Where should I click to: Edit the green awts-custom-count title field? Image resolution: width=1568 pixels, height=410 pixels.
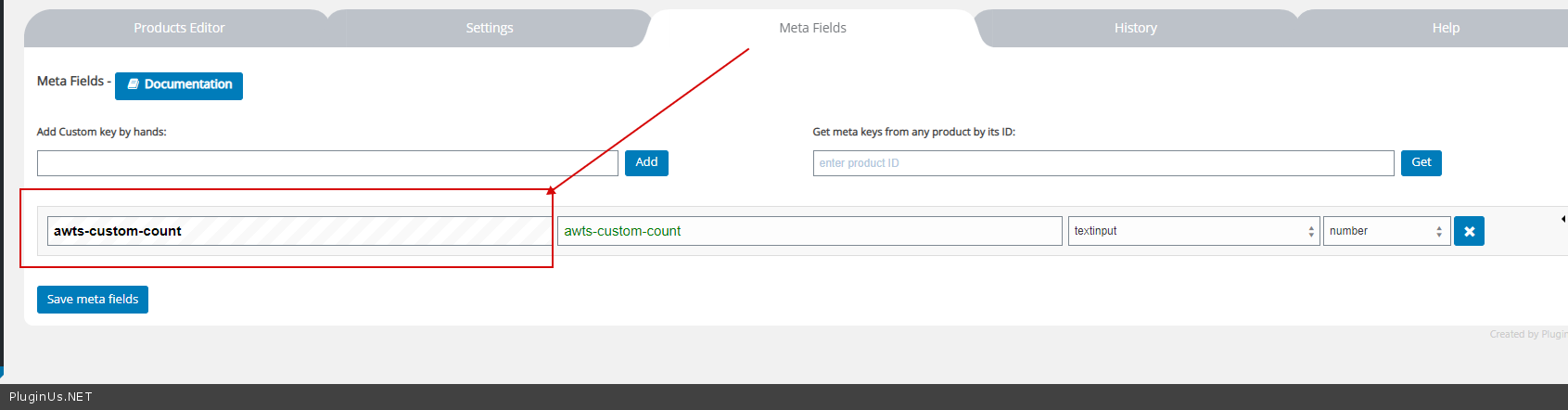(809, 231)
